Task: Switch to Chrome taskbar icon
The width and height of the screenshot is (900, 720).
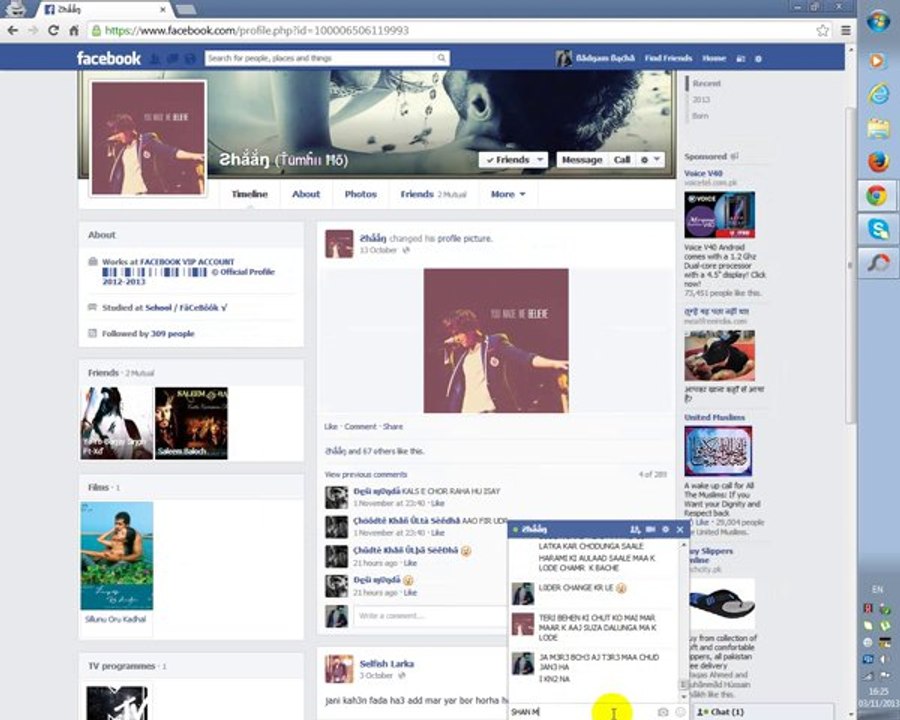Action: point(876,196)
